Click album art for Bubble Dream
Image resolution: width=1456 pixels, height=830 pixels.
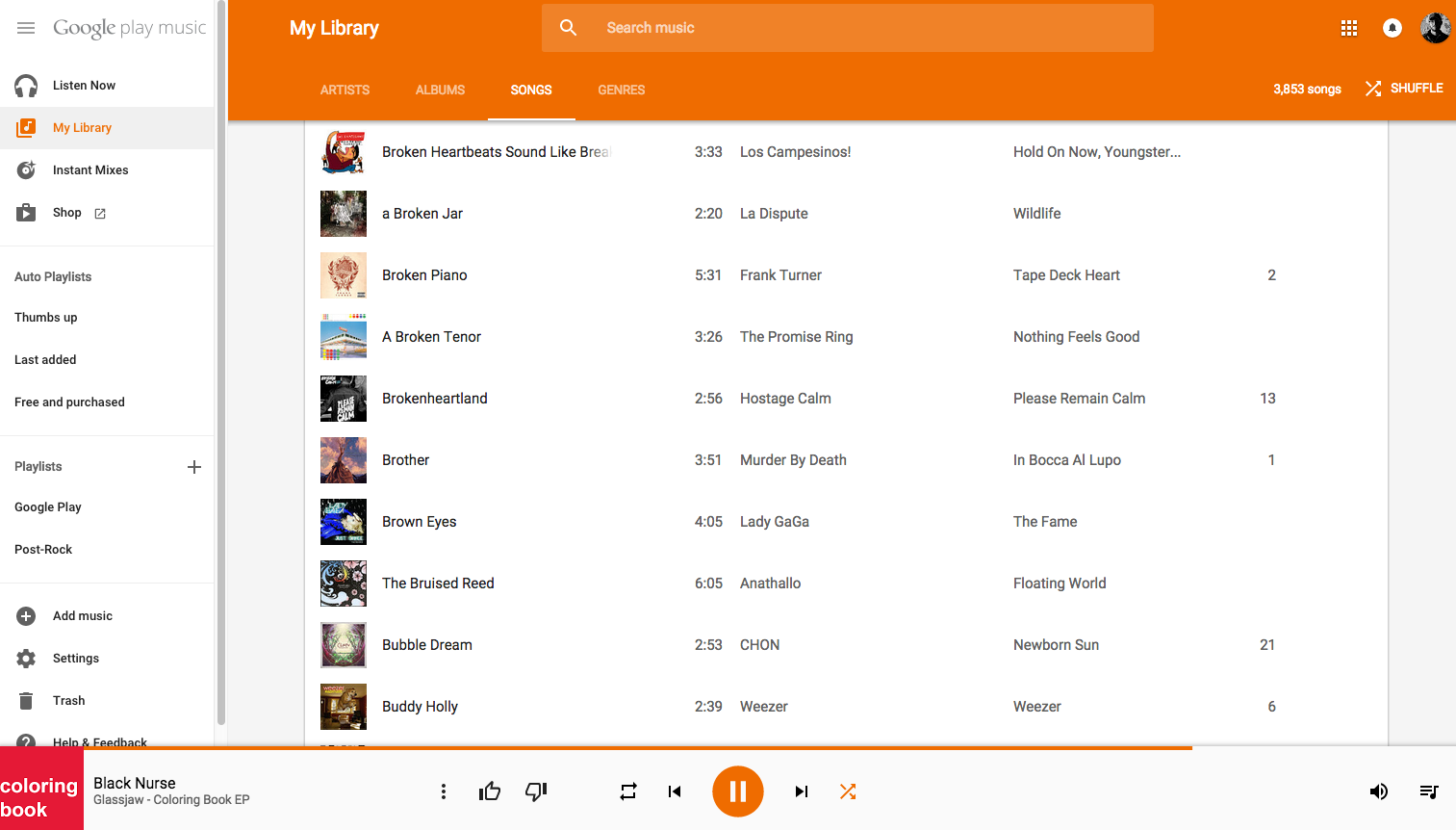(x=344, y=645)
